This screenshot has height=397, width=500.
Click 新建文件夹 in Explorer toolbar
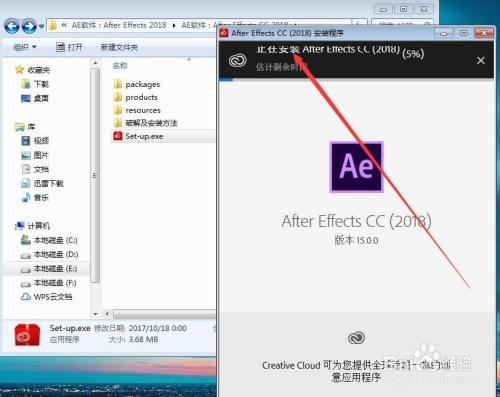[x=119, y=47]
